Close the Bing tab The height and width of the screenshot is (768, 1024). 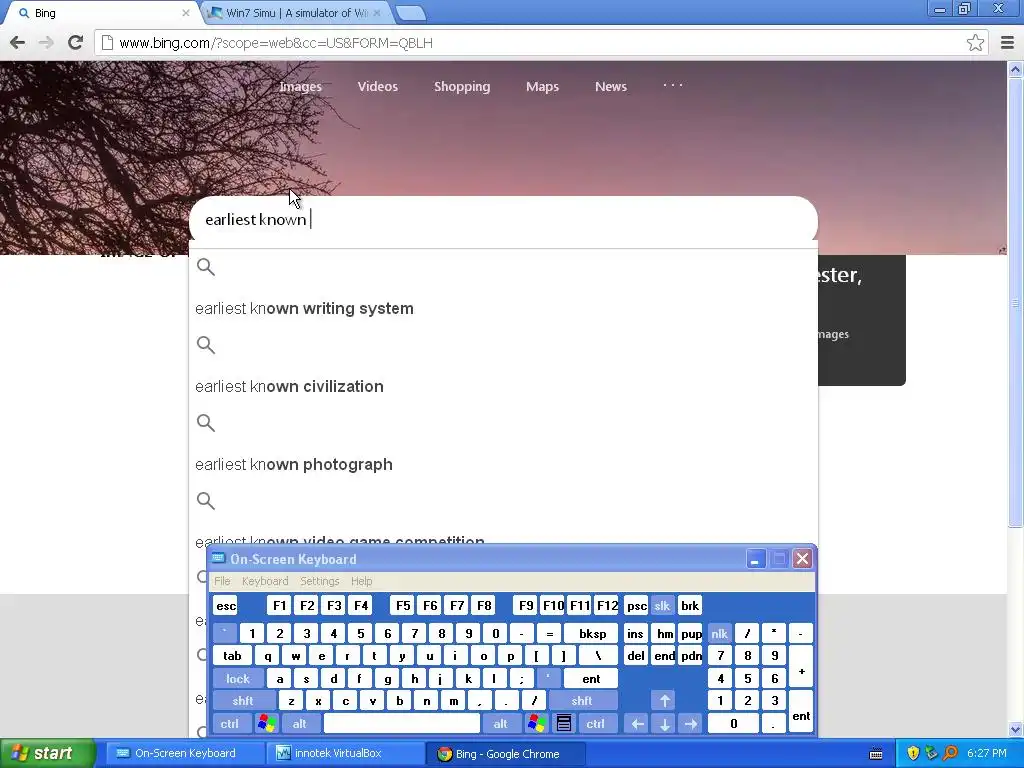[x=185, y=12]
